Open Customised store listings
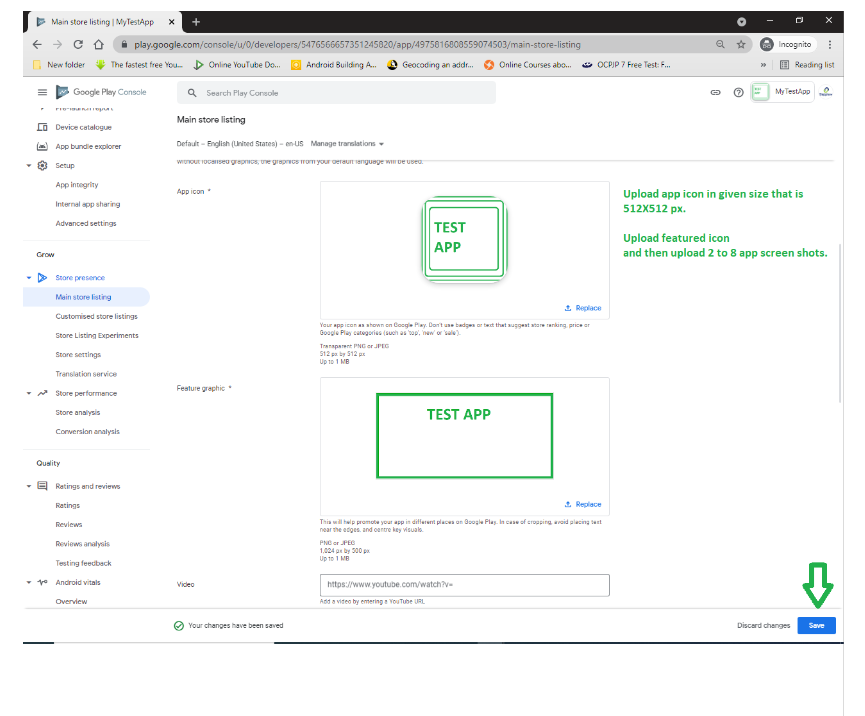 point(97,316)
